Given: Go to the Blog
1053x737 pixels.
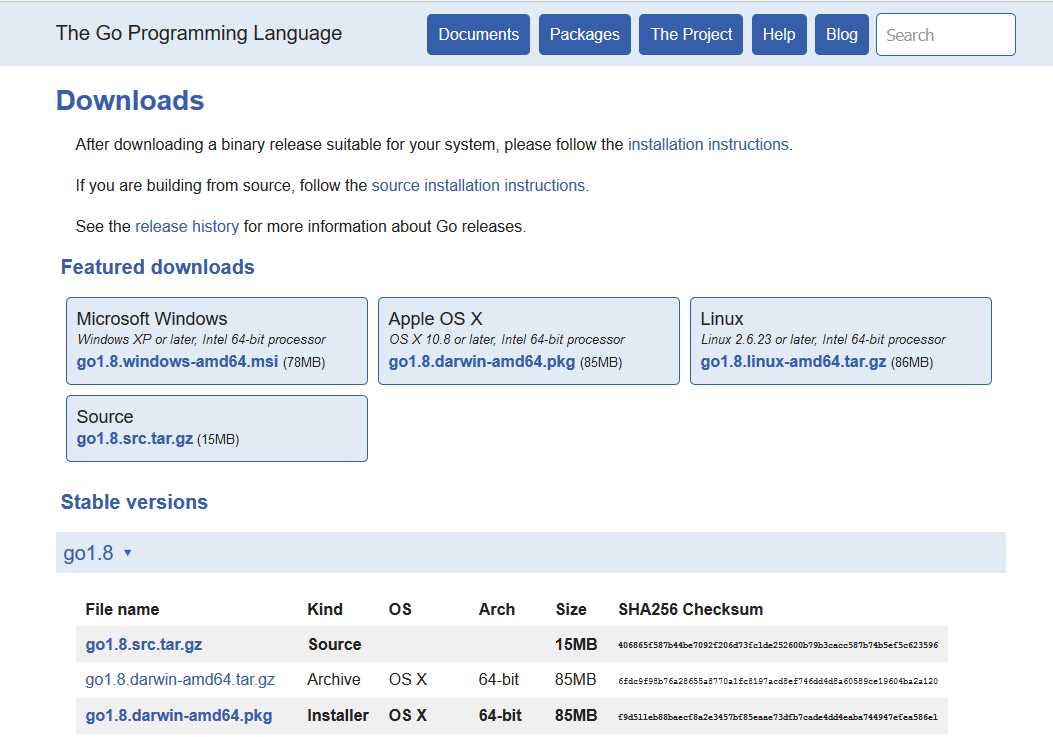Looking at the screenshot, I should pos(841,34).
